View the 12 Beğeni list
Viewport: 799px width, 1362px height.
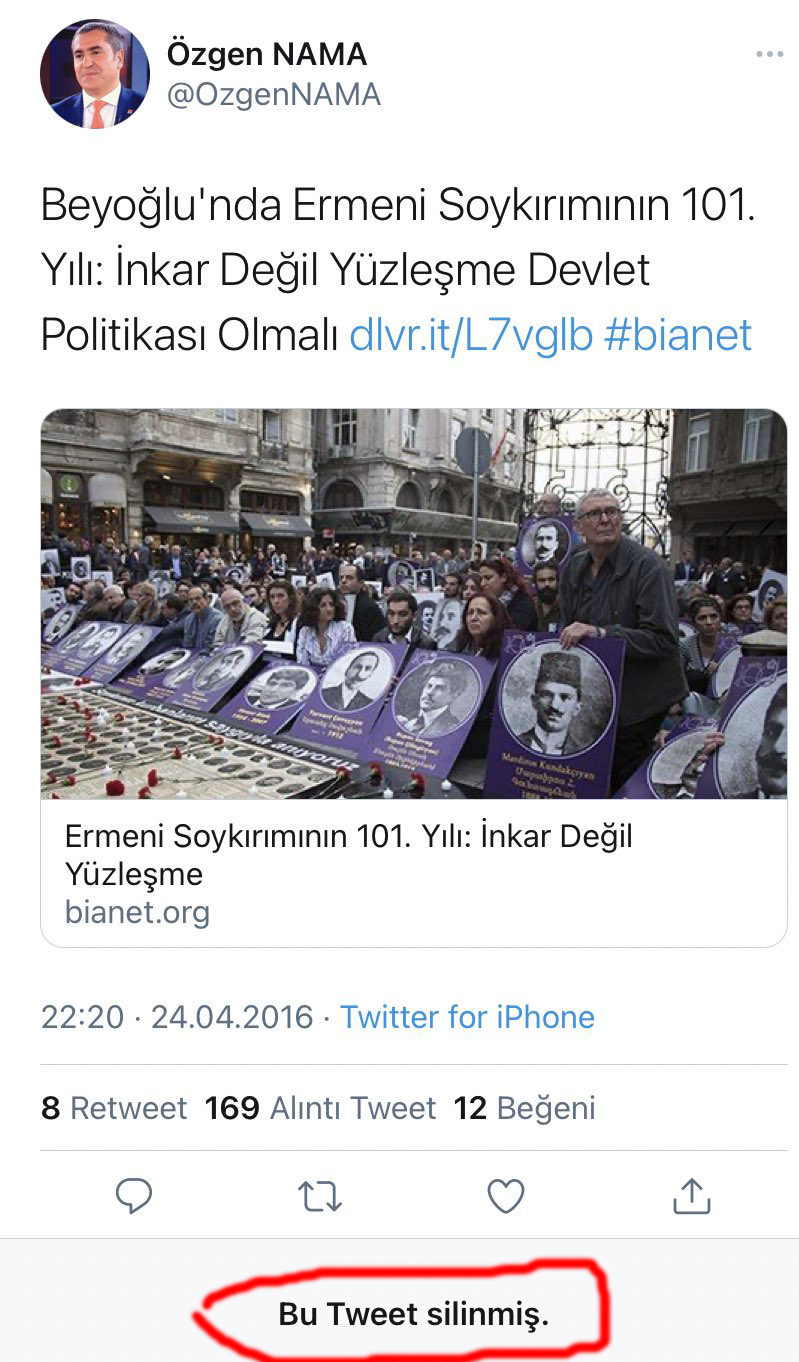tap(525, 1108)
